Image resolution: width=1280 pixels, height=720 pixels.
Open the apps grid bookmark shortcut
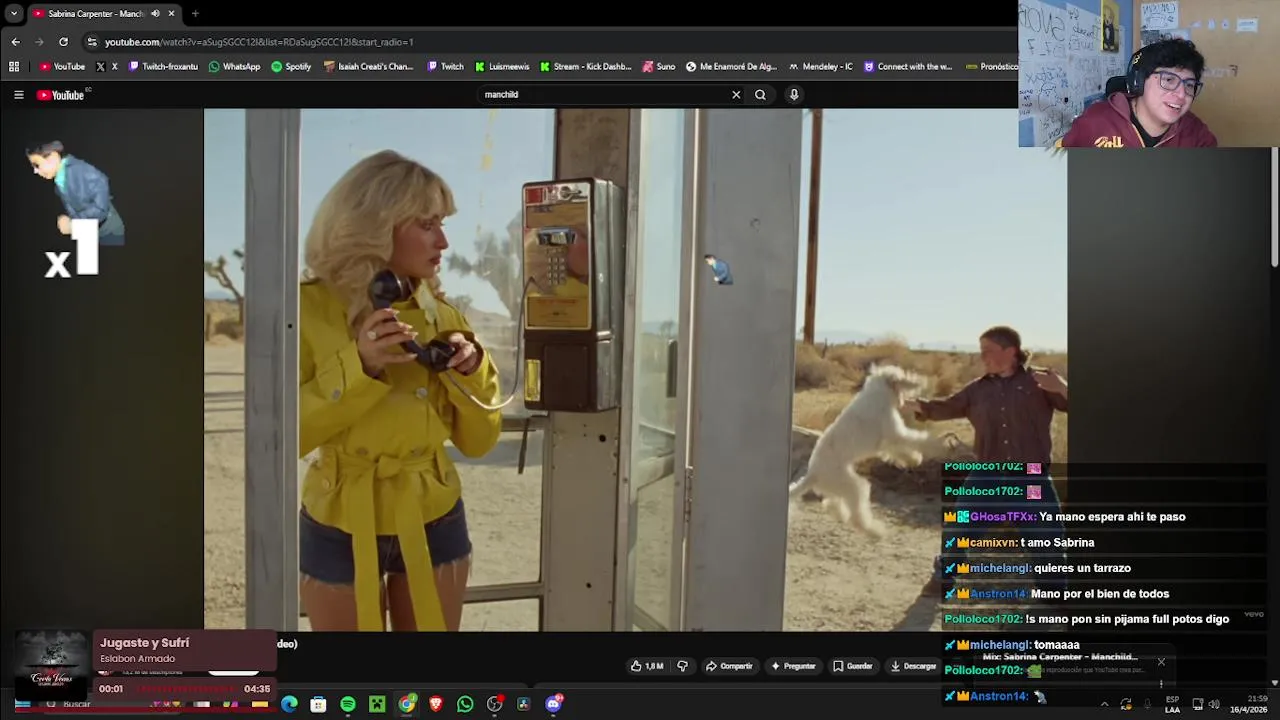(x=14, y=67)
